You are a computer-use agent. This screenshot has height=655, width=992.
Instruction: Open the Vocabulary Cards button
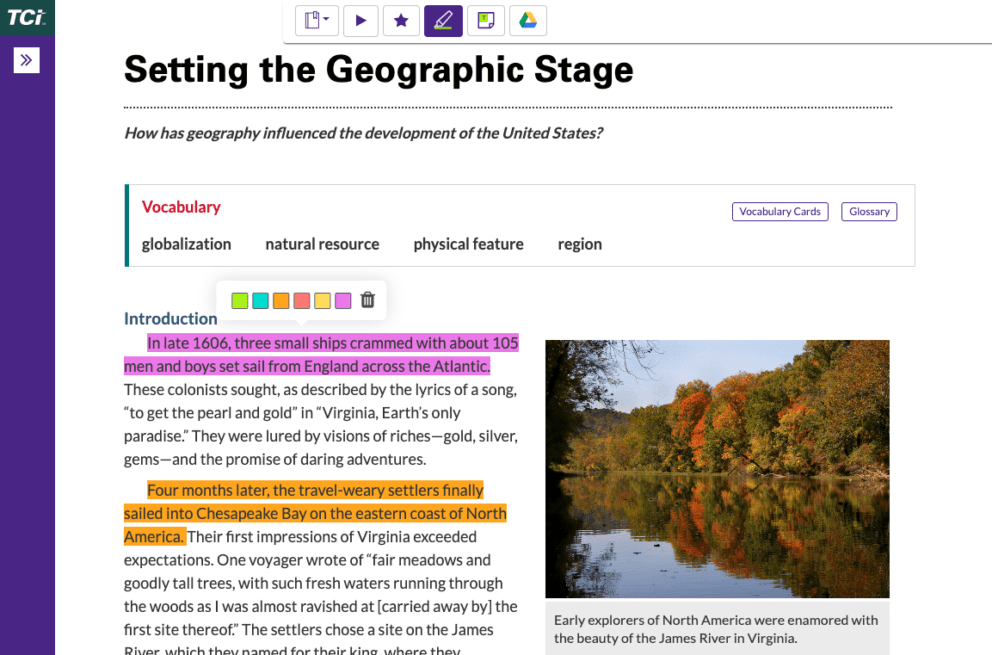pyautogui.click(x=780, y=212)
